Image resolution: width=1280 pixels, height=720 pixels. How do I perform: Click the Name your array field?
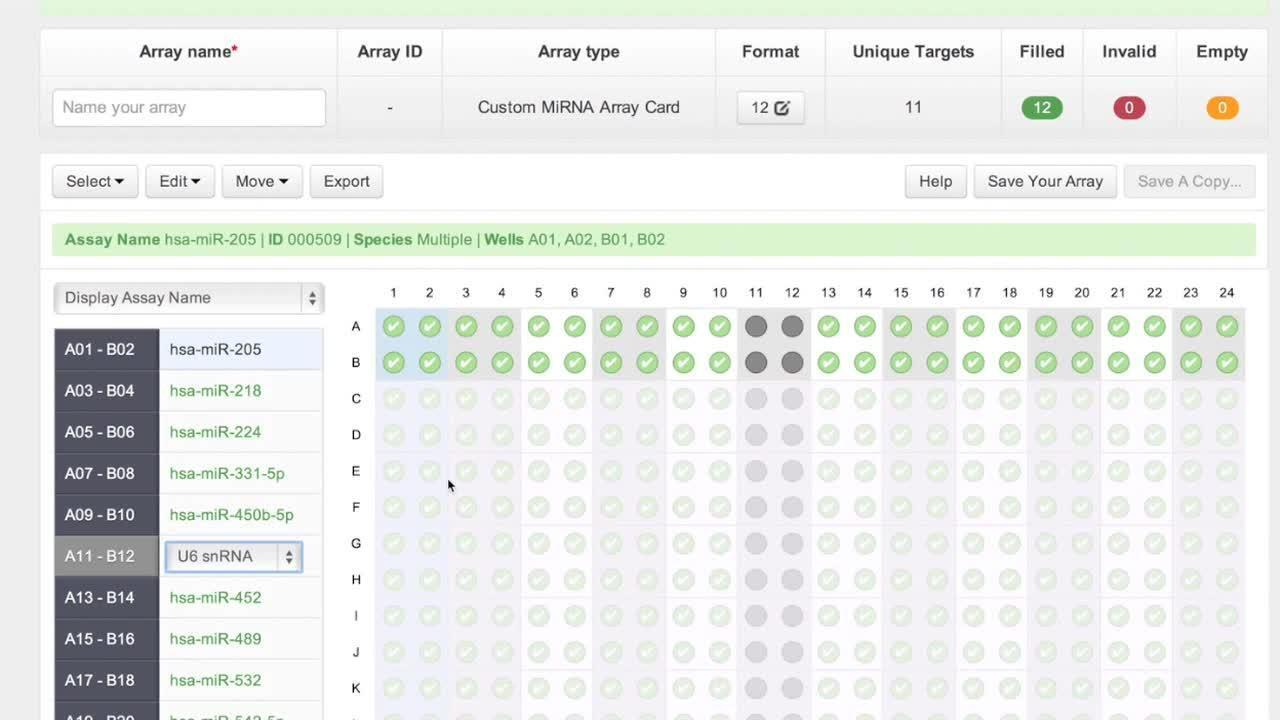[189, 108]
